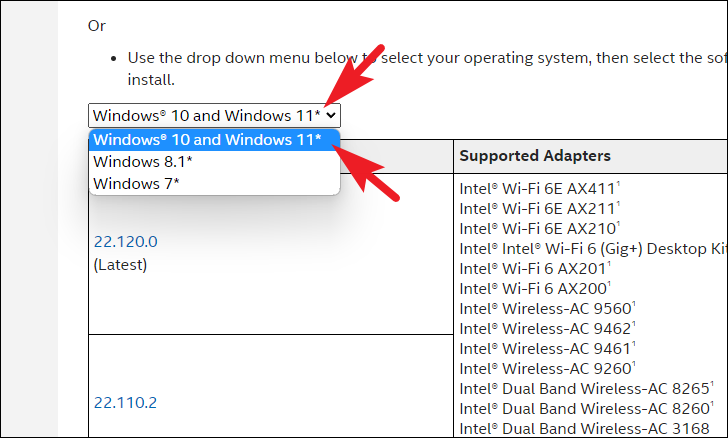Click the dropdown chevron arrow of the OS selector

[332, 115]
